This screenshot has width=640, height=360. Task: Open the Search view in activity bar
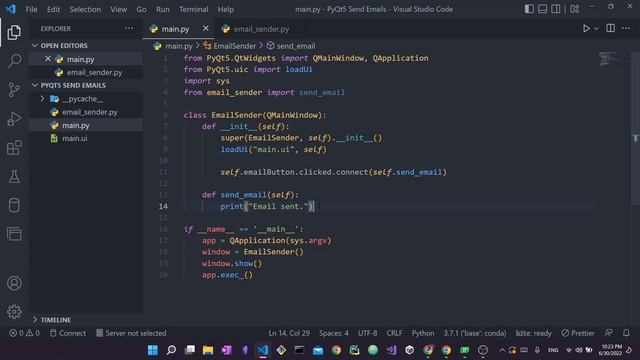[14, 61]
